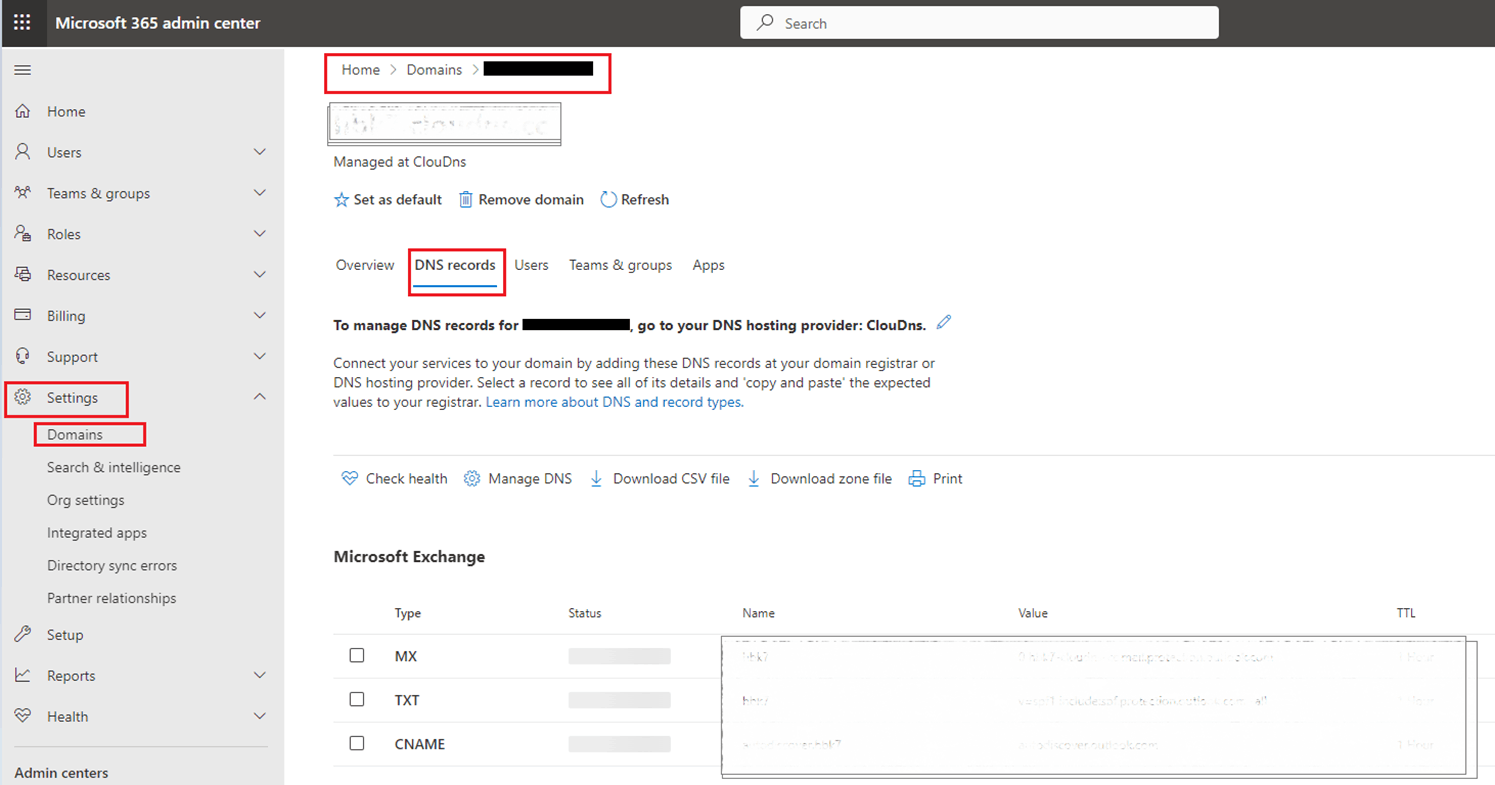Click the Set as default star icon

pyautogui.click(x=341, y=200)
